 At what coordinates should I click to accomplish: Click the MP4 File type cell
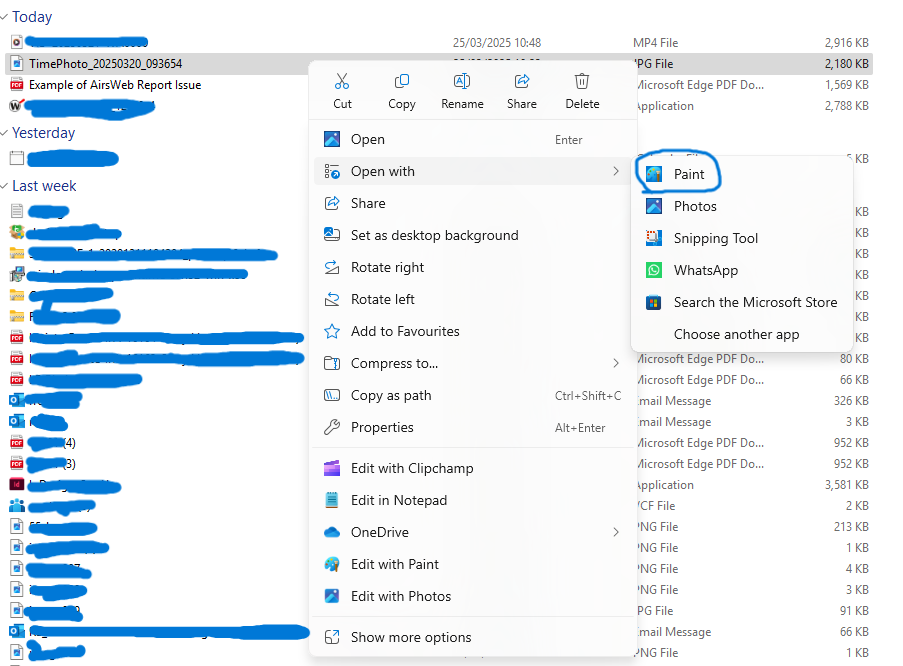pos(655,43)
